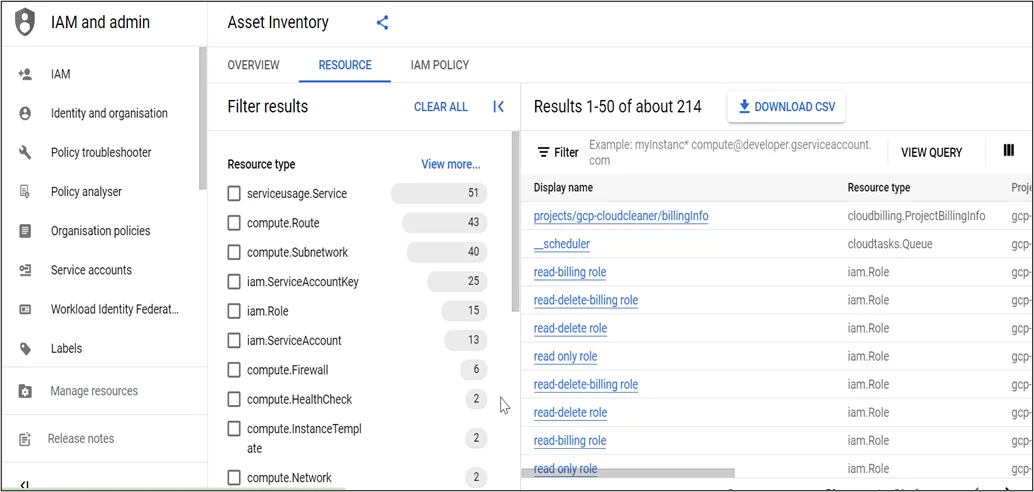
Task: Click the Service accounts icon in sidebar
Action: tap(26, 270)
